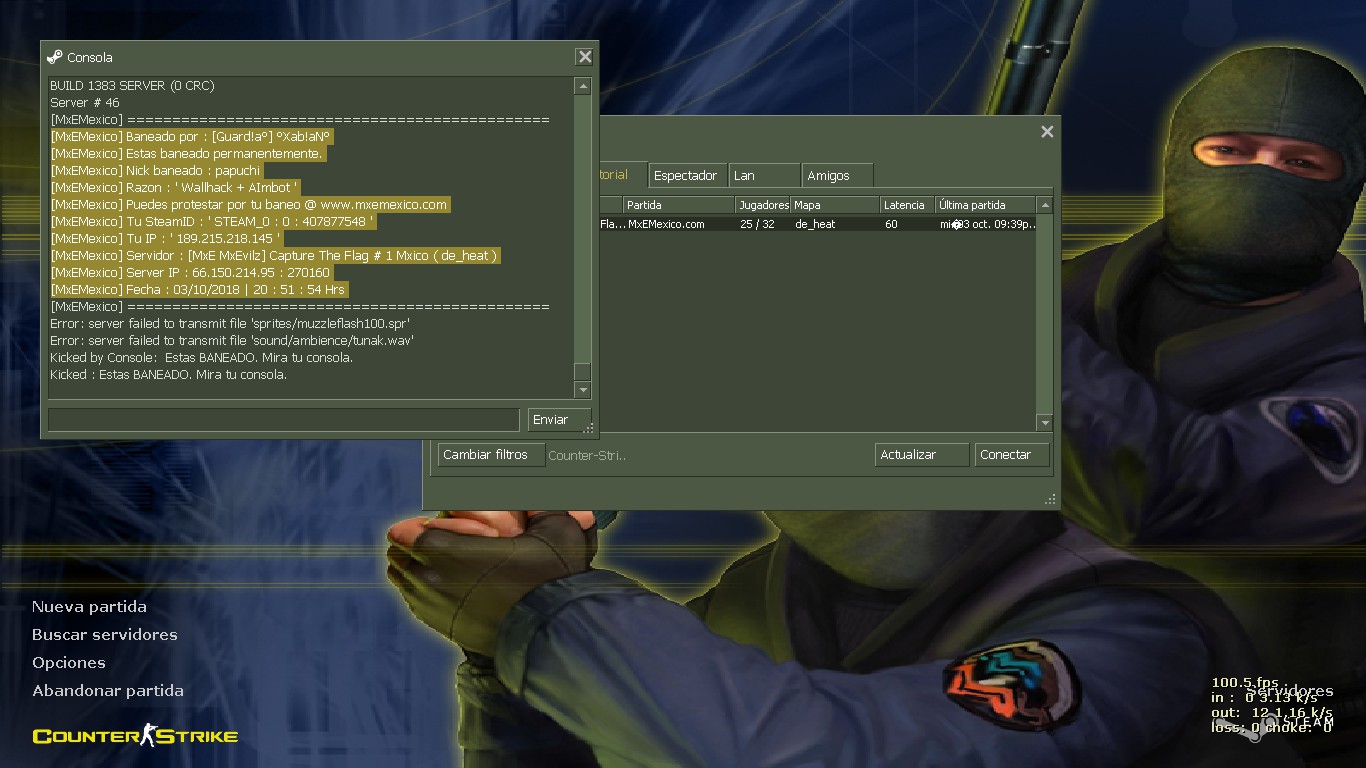Viewport: 1366px width, 768px height.
Task: Click server list scrollbar up arrow
Action: 1044,205
